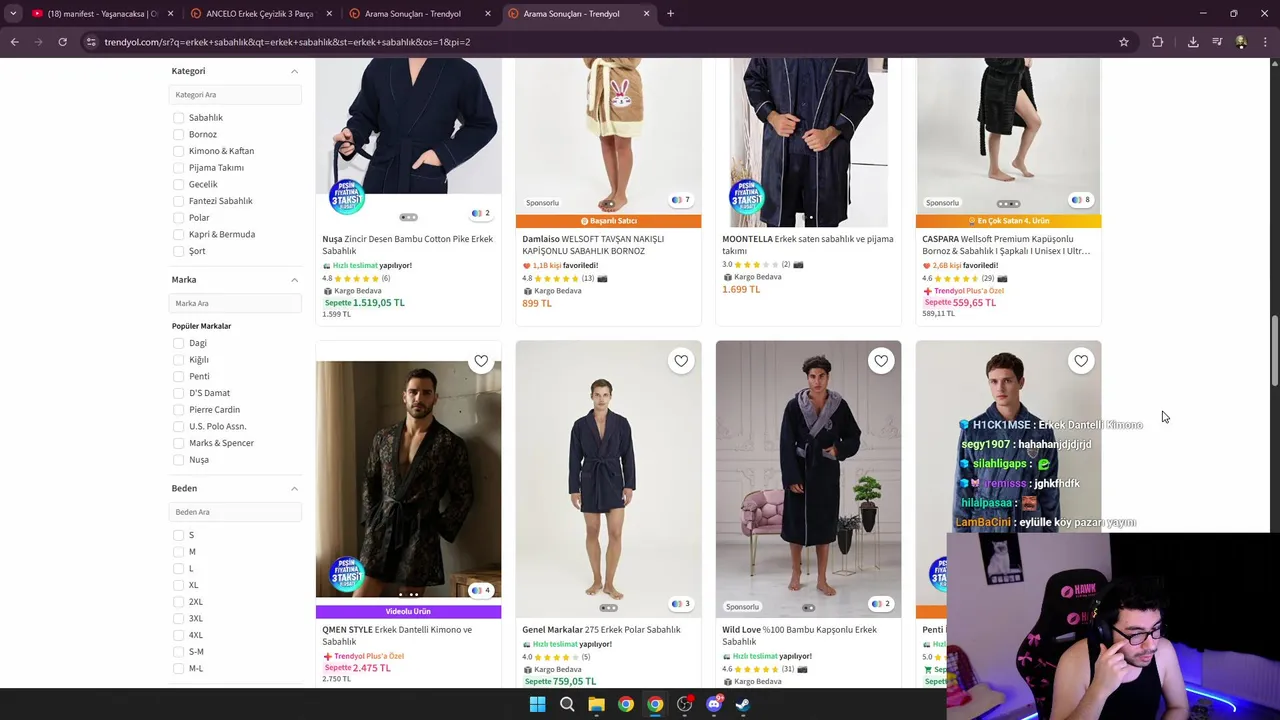Open MOONTELLA Erkek saten sabahlık product
Screen dimensions: 1280x720
(x=807, y=245)
